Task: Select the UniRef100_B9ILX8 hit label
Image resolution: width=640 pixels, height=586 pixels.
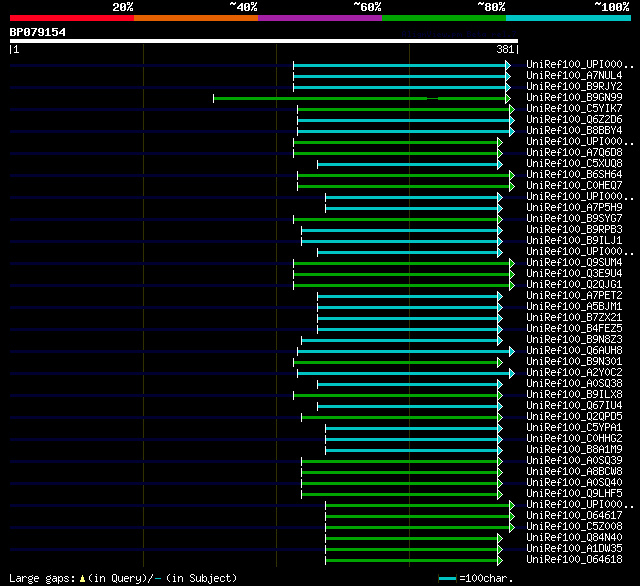Action: pyautogui.click(x=574, y=395)
